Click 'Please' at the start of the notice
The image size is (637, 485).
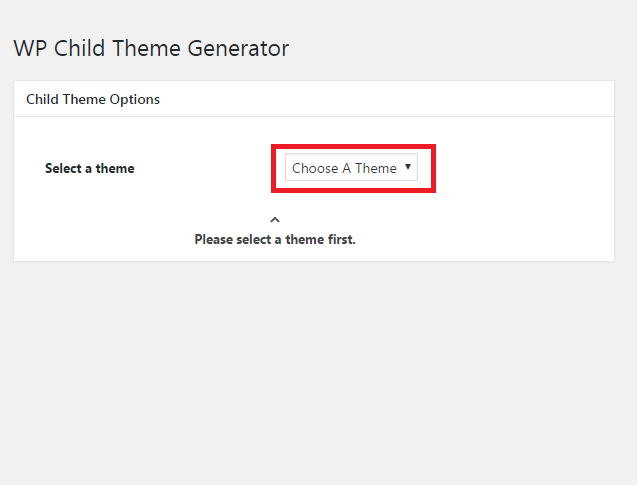[x=214, y=240]
